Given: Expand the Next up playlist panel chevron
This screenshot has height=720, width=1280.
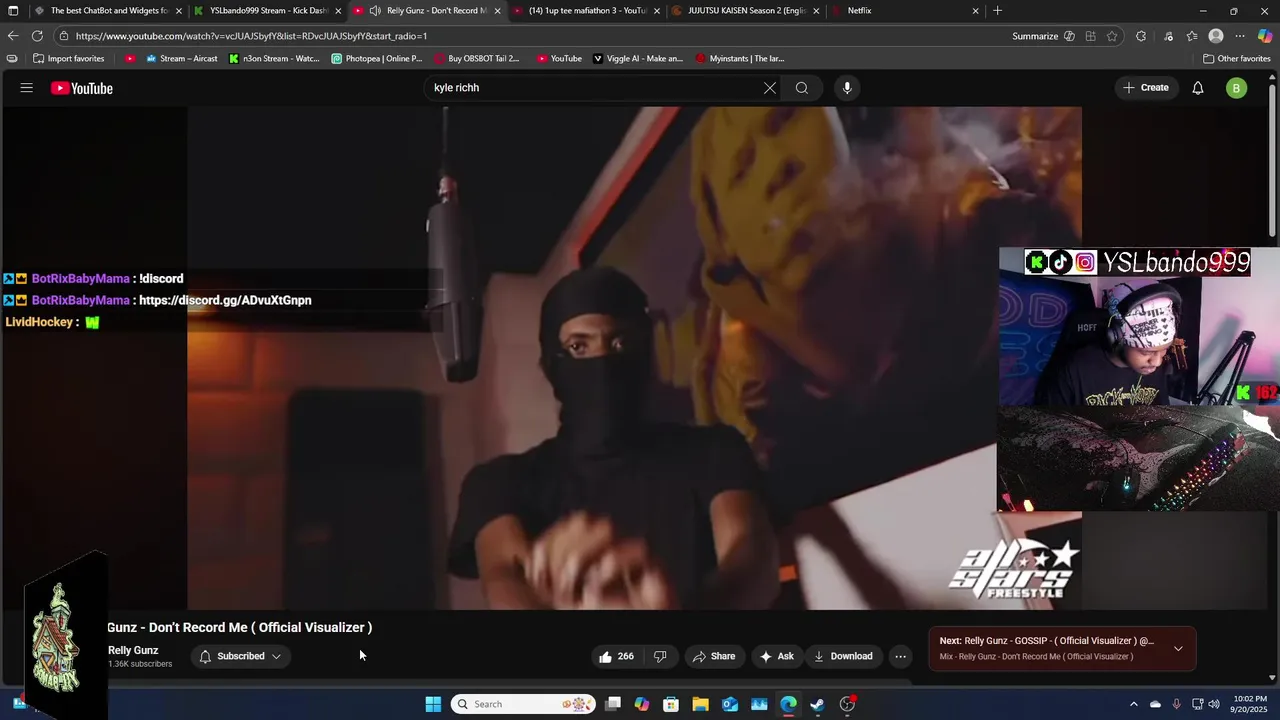Looking at the screenshot, I should (1178, 648).
